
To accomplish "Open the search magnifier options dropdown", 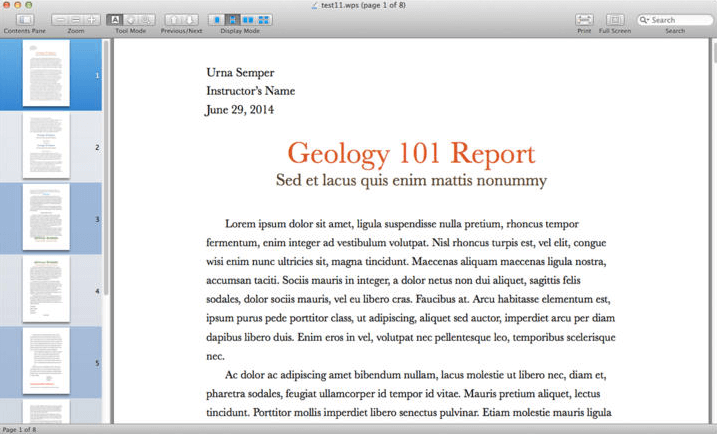I will tap(644, 20).
